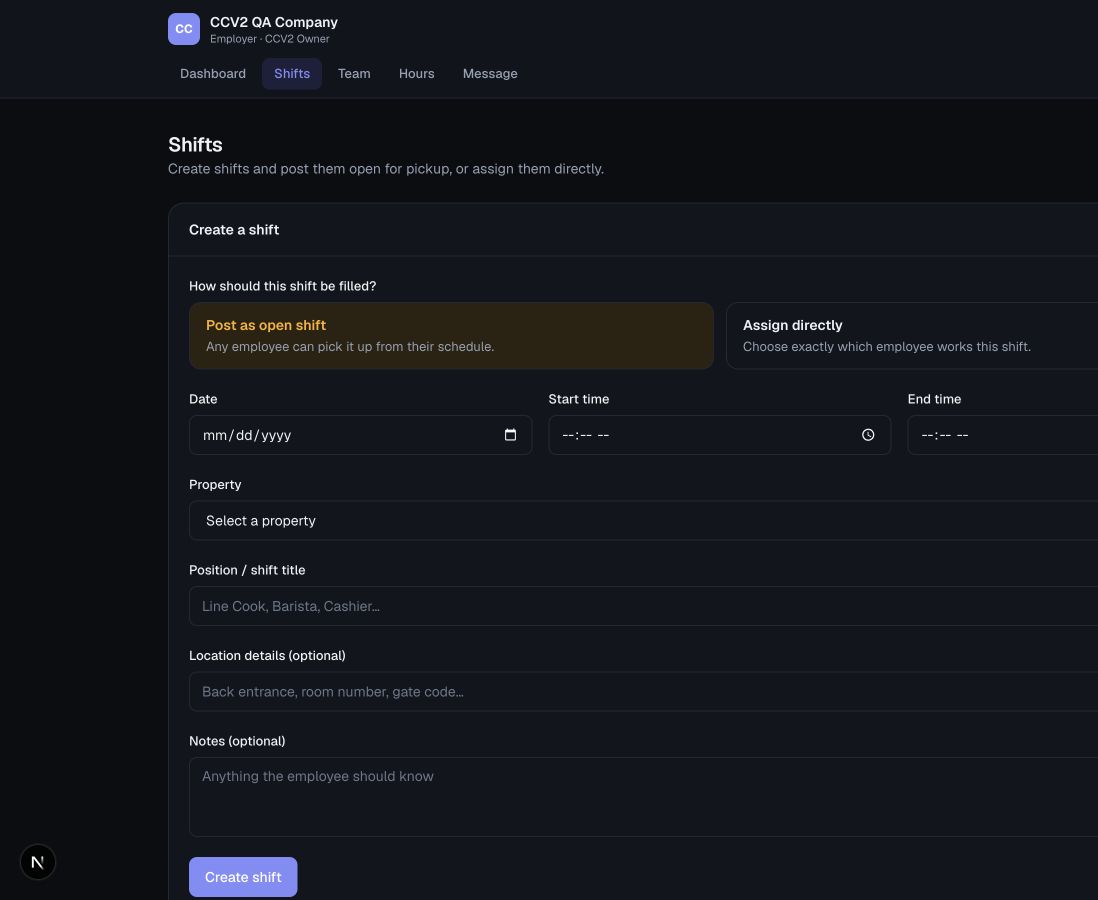The width and height of the screenshot is (1098, 900).
Task: Click the Create a shift card title
Action: (x=234, y=230)
